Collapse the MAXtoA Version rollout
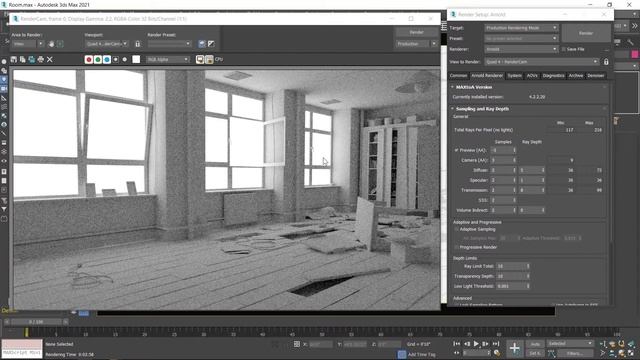Screen dimensions: 640x360 click(473, 87)
